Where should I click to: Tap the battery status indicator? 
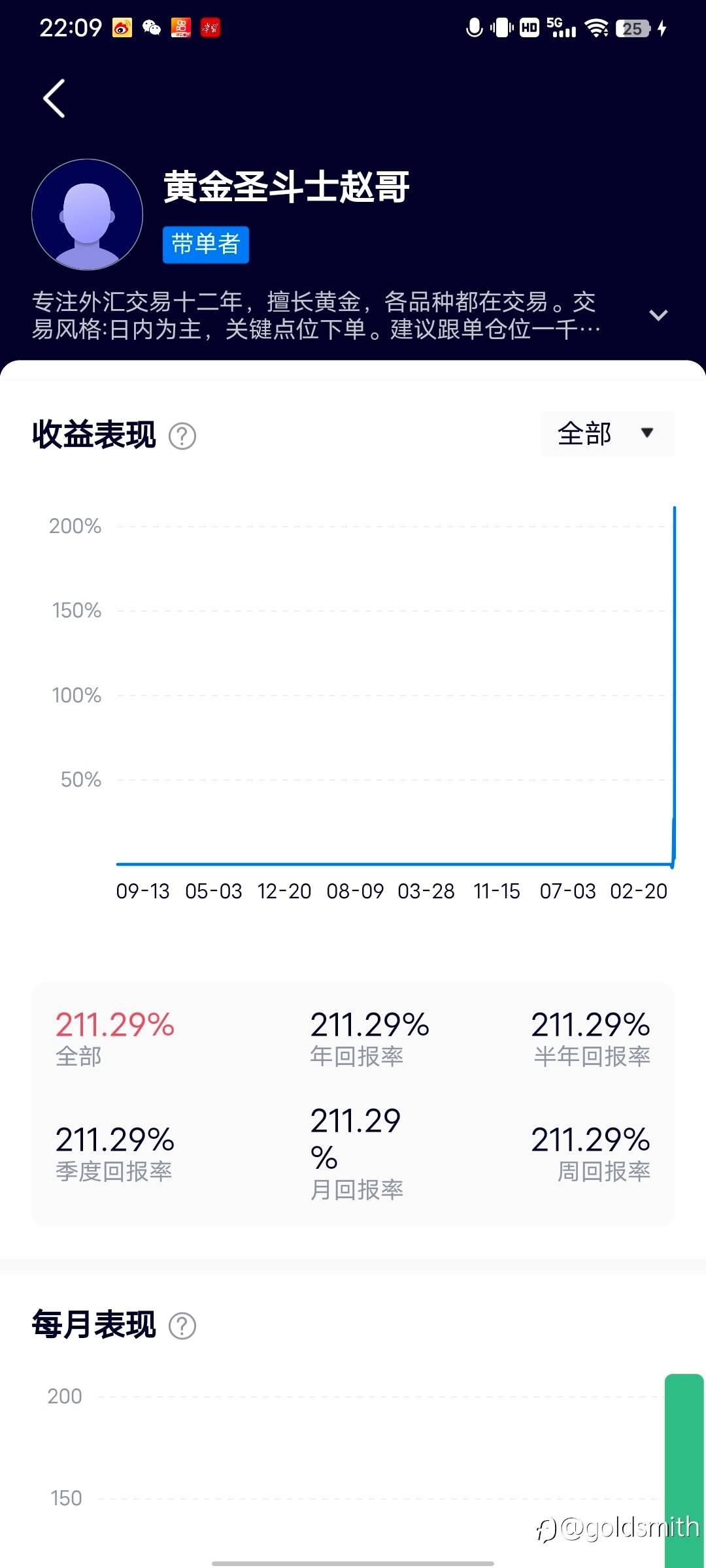pos(633,29)
